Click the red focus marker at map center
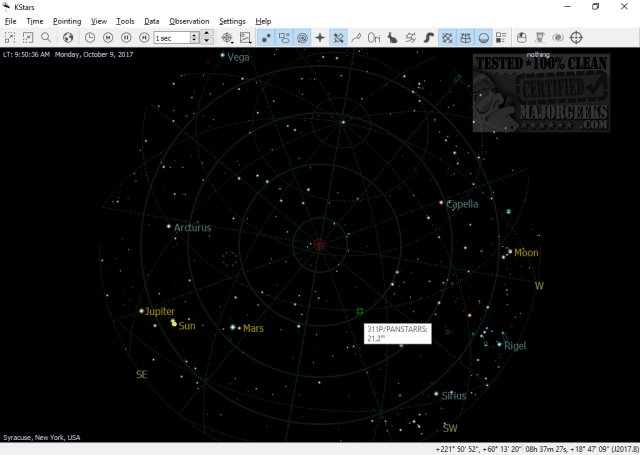The image size is (640, 455). 319,244
